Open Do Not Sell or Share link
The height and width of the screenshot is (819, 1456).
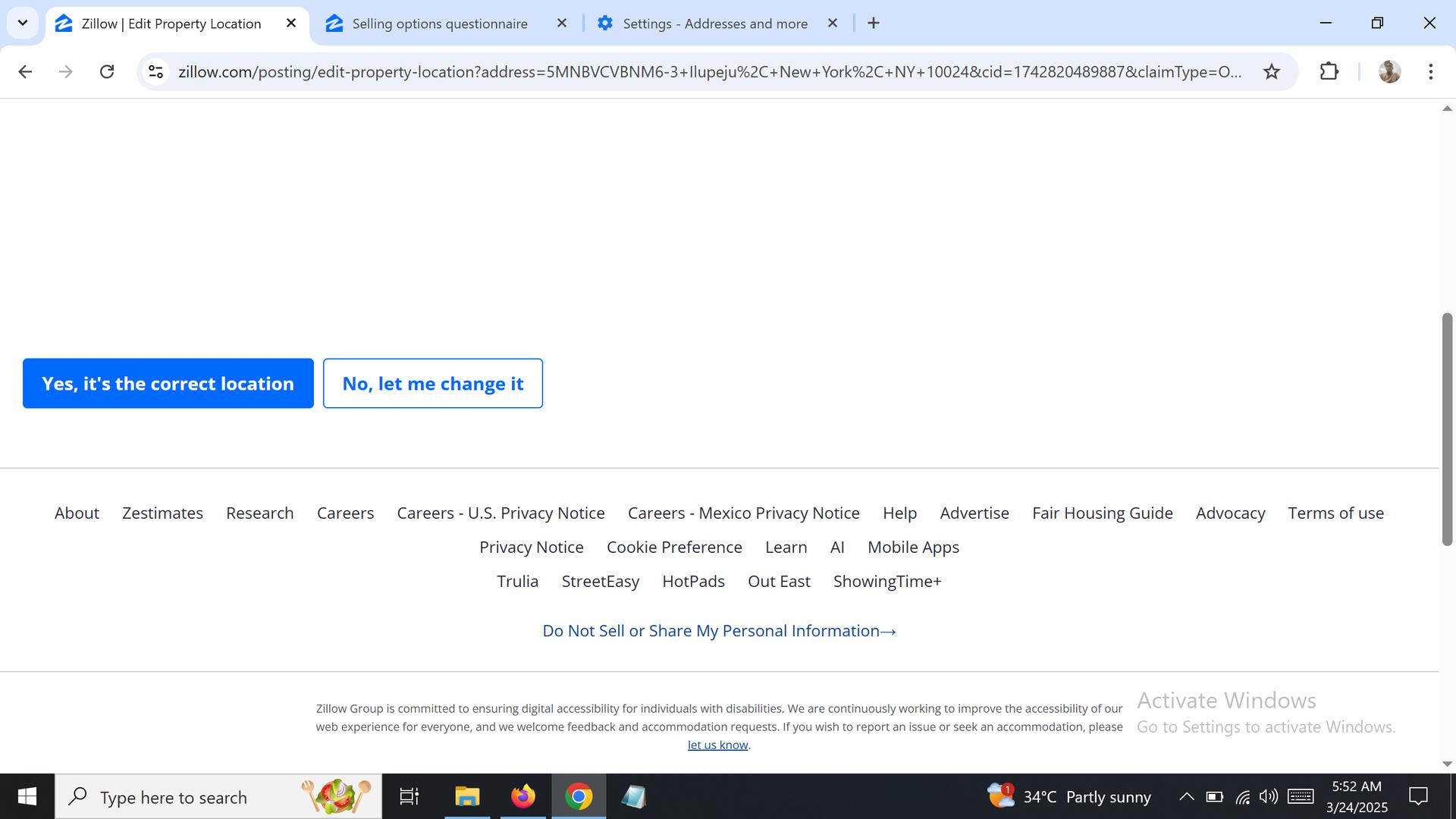coord(719,631)
